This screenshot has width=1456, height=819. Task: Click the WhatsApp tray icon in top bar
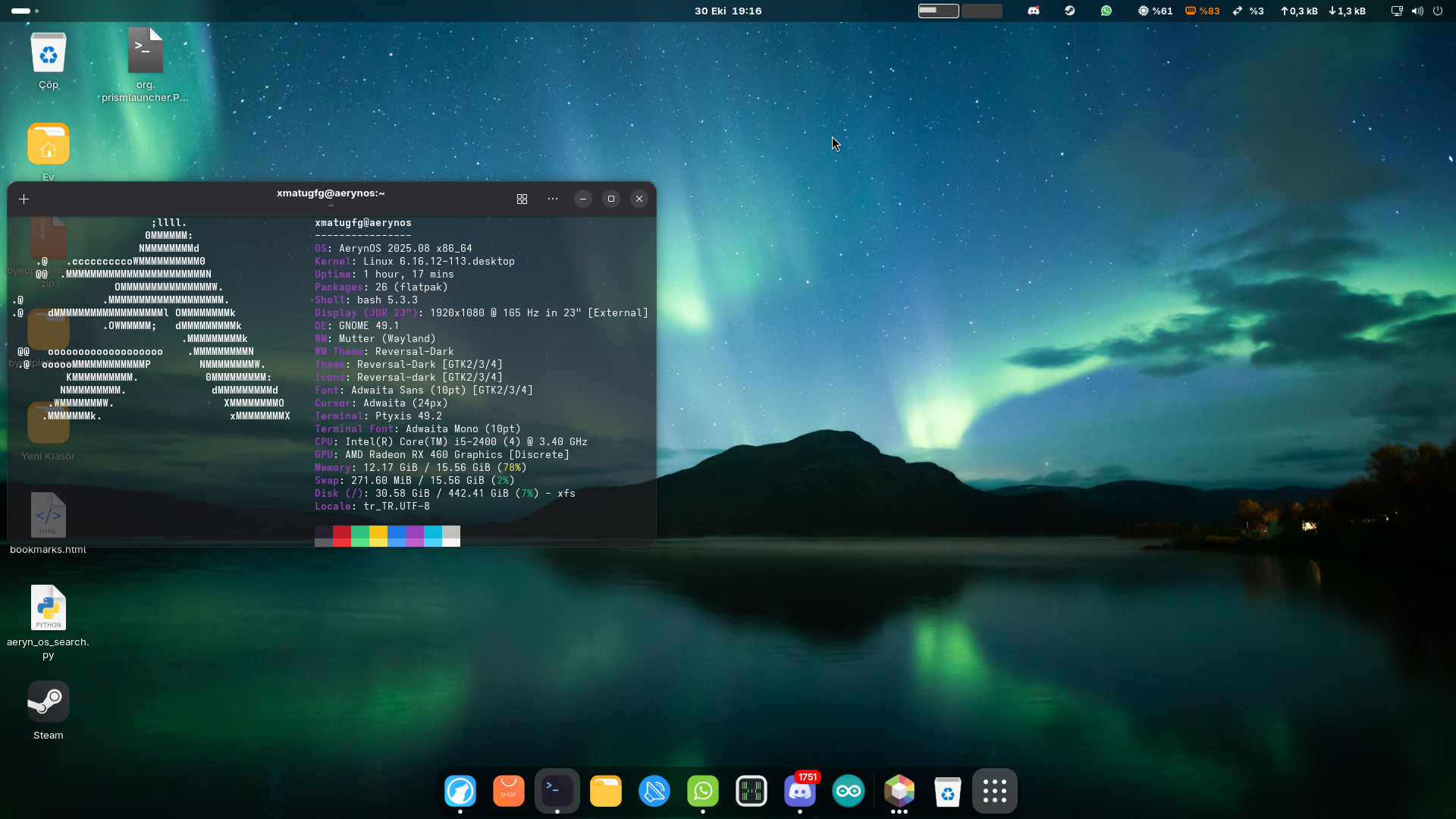click(x=1106, y=11)
